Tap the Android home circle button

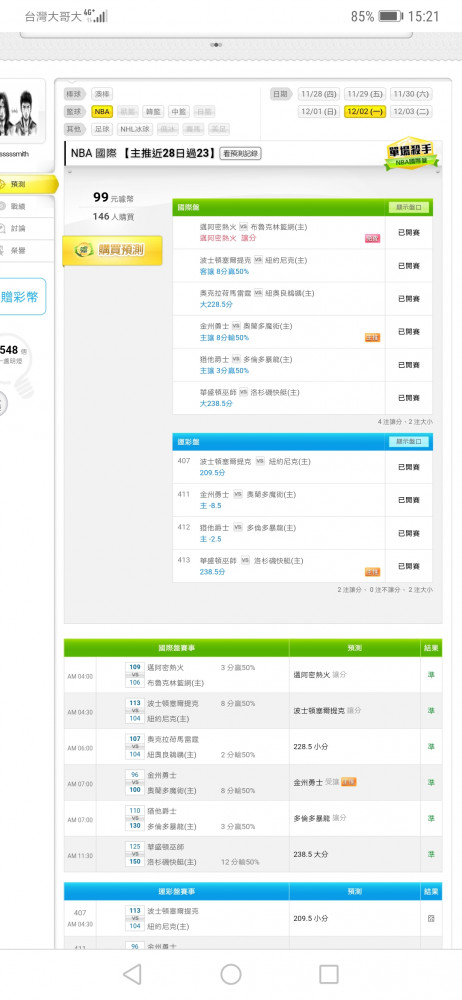(230, 974)
